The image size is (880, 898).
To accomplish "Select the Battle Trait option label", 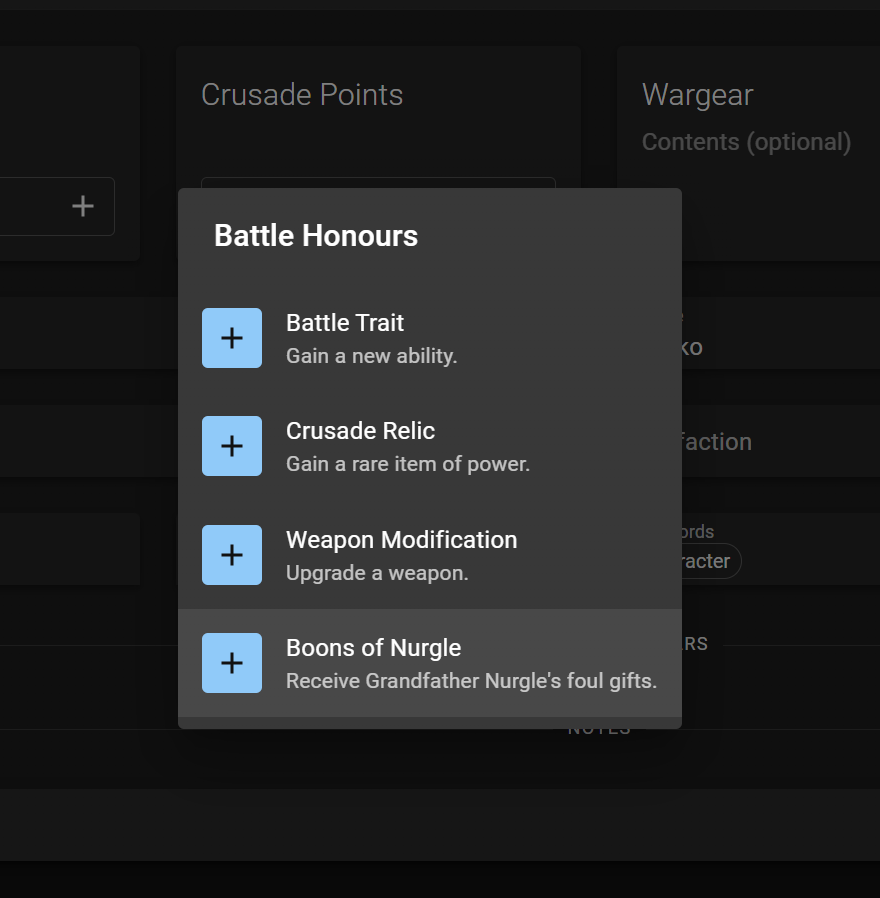I will click(345, 323).
